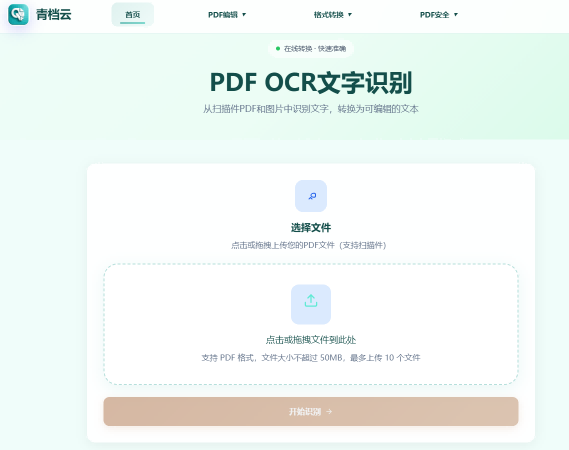569x450 pixels.
Task: Click the 青档云 logo icon
Action: point(18,15)
